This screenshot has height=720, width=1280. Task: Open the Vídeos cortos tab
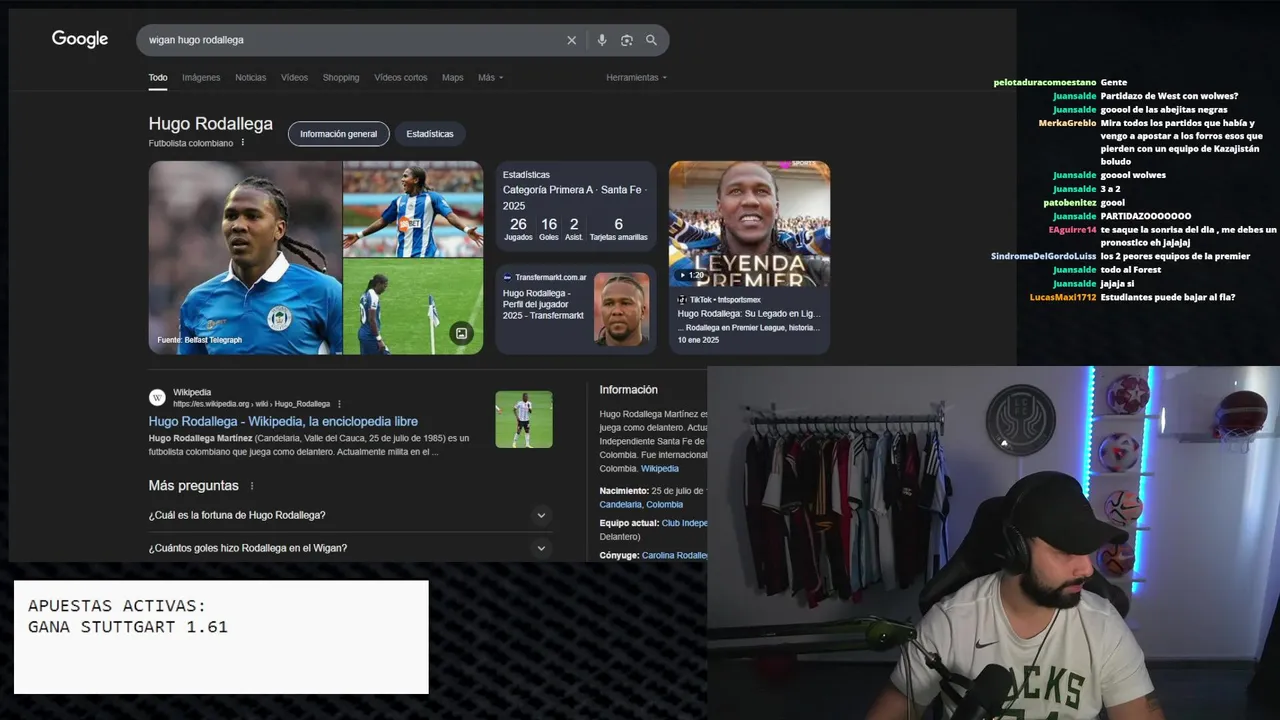(x=401, y=78)
